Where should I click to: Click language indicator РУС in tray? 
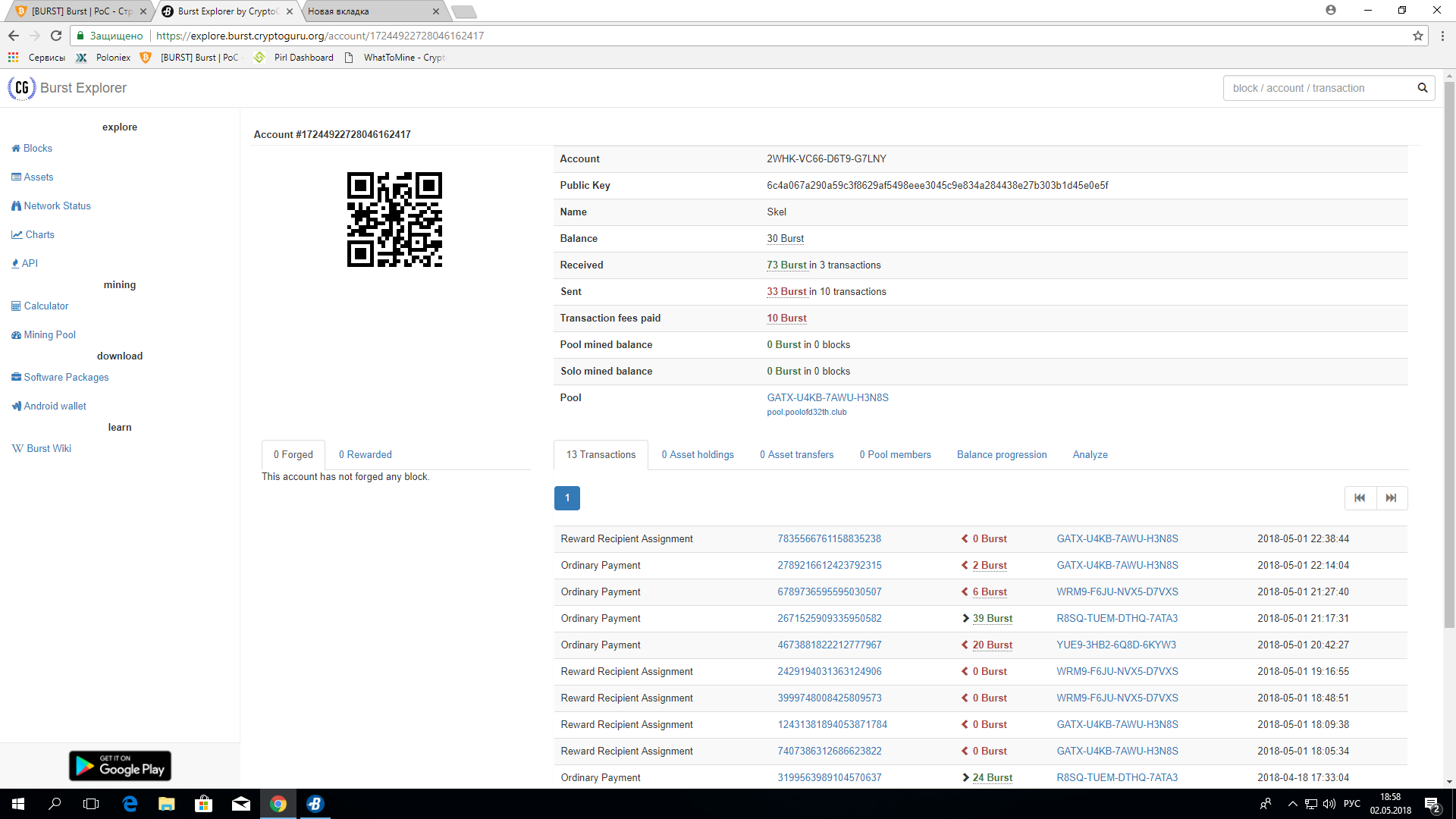1351,804
